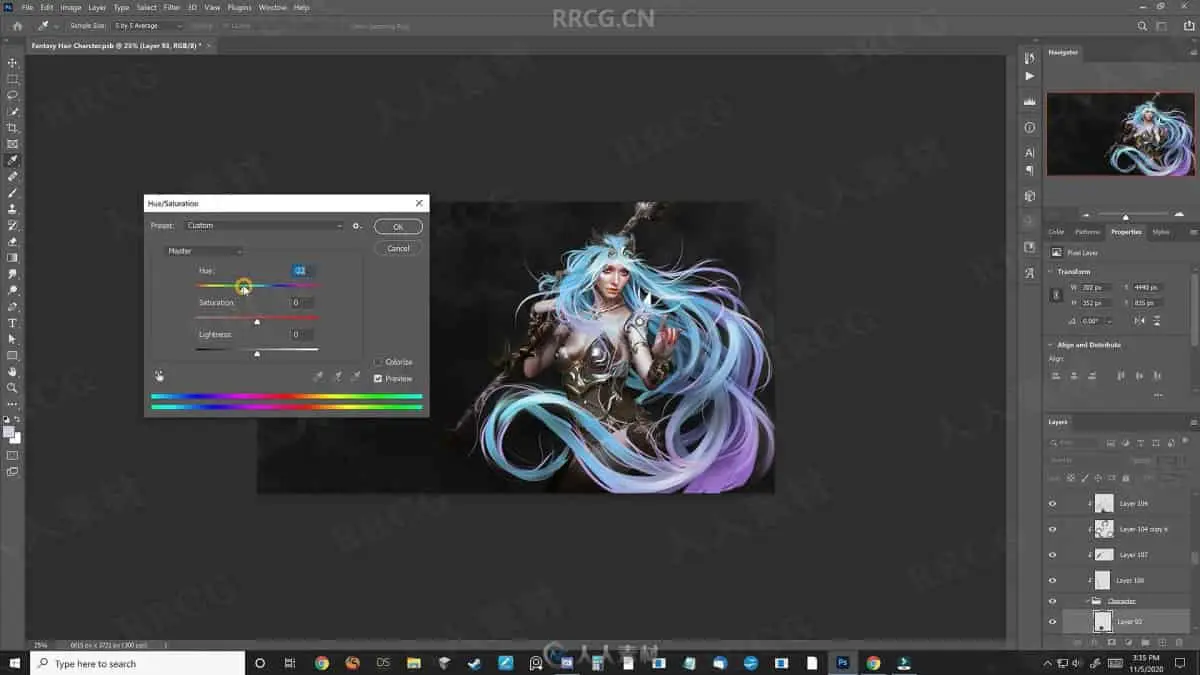
Task: Open the Photoshop icon in the taskbar
Action: point(842,663)
